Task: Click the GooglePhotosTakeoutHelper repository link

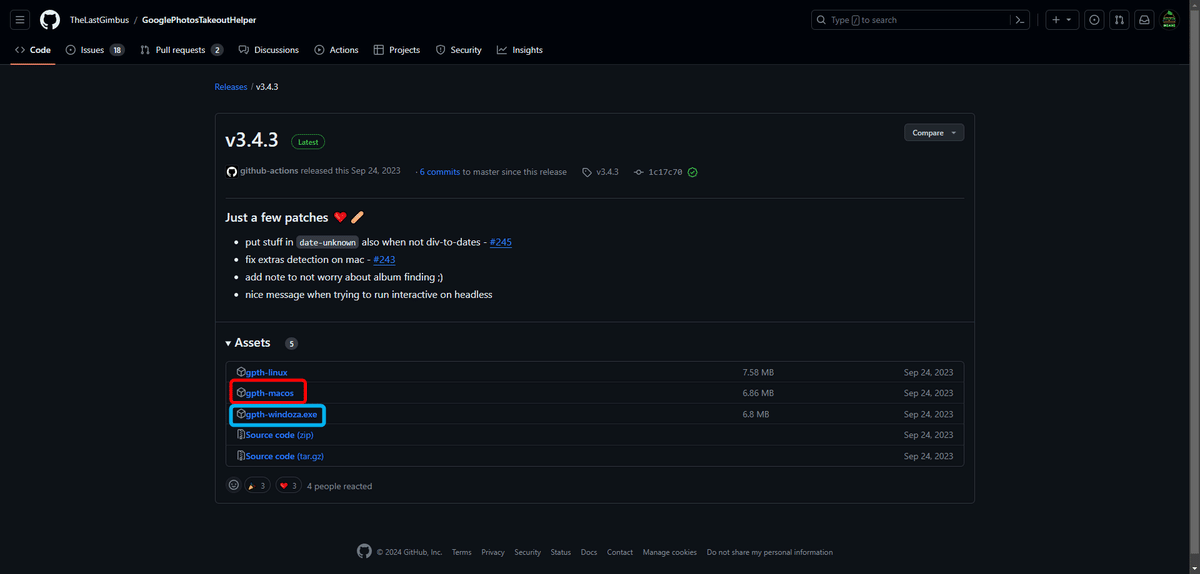Action: 199,20
